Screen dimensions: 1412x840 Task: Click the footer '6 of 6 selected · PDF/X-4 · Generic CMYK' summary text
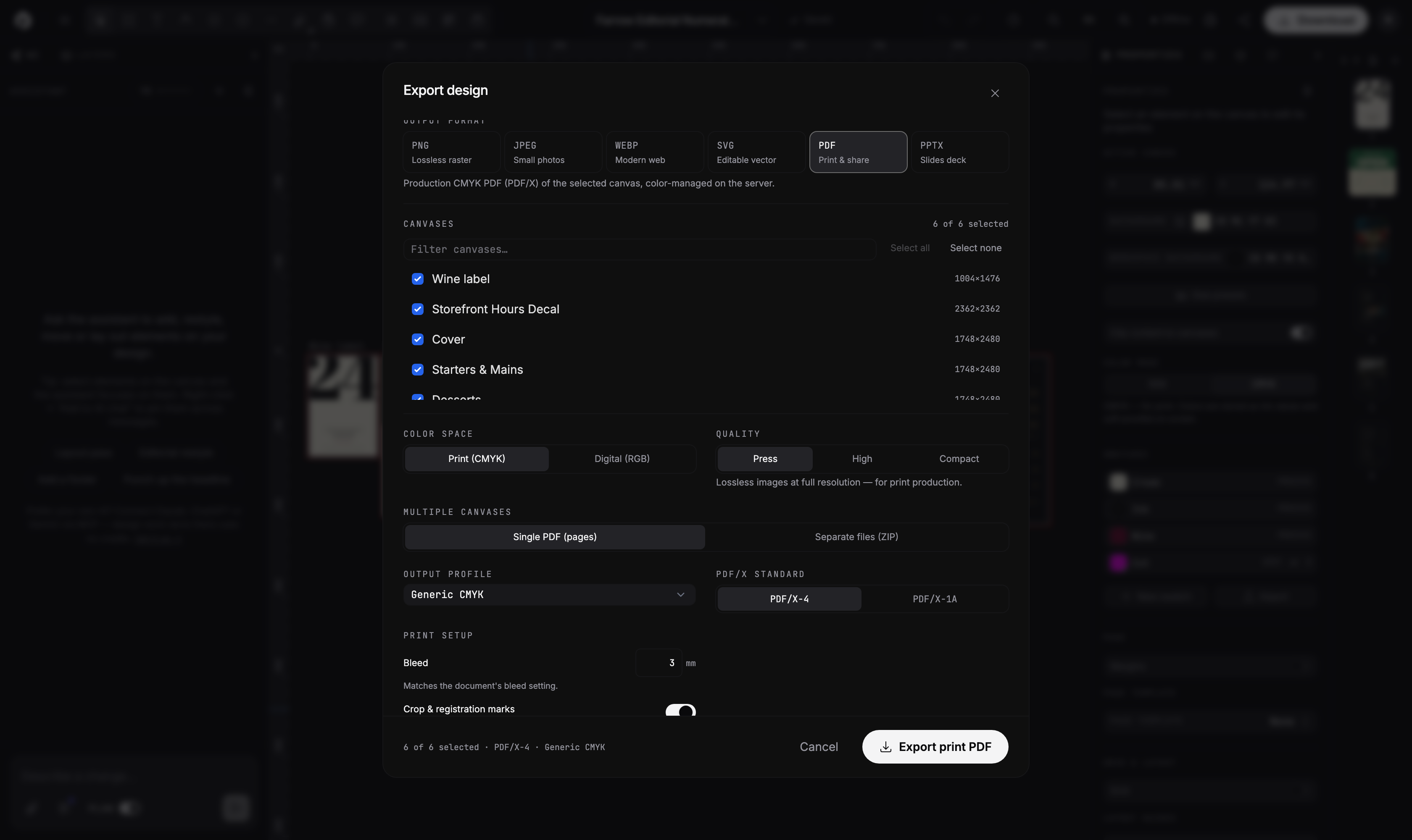pyautogui.click(x=503, y=747)
